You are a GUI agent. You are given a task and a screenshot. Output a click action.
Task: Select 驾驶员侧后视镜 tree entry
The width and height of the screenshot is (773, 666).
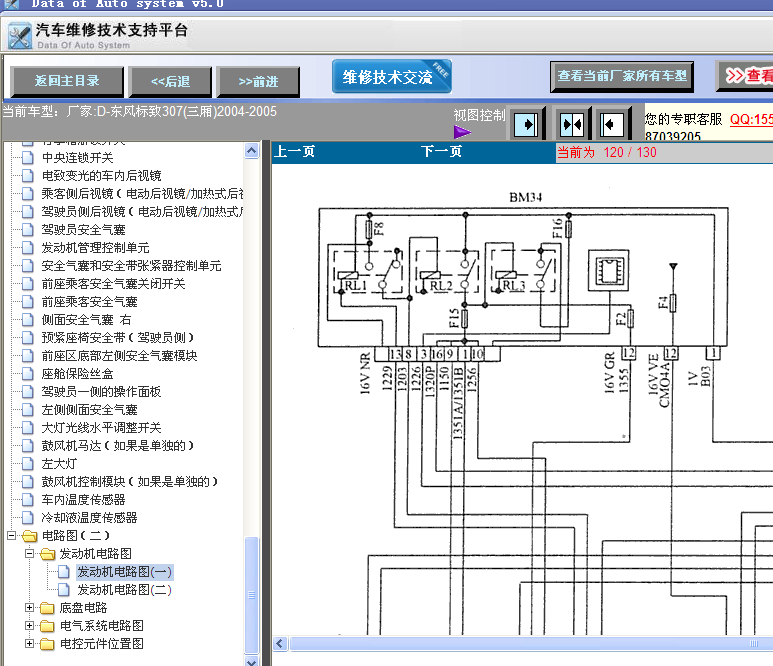click(142, 211)
